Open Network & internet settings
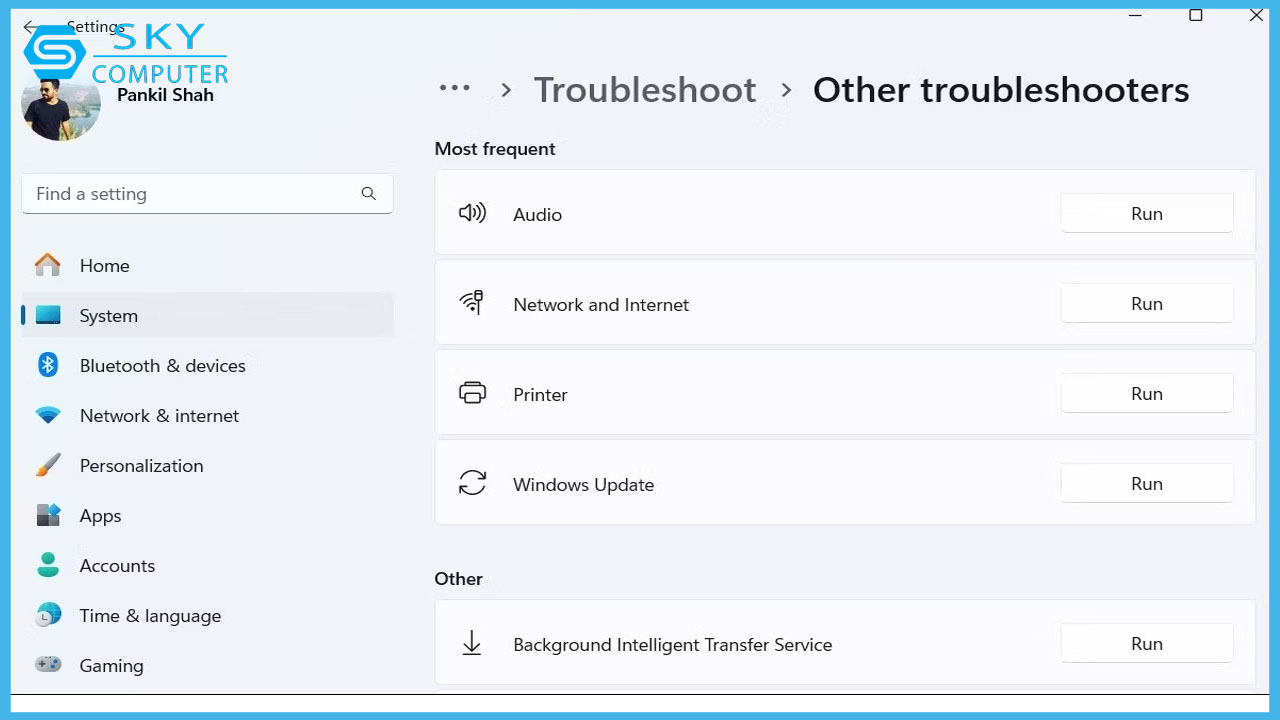1280x720 pixels. (207, 416)
